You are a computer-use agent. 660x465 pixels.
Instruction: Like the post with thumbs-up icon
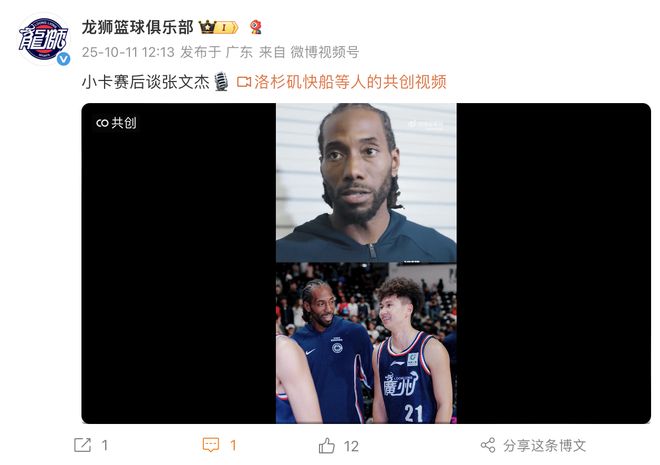pyautogui.click(x=327, y=445)
